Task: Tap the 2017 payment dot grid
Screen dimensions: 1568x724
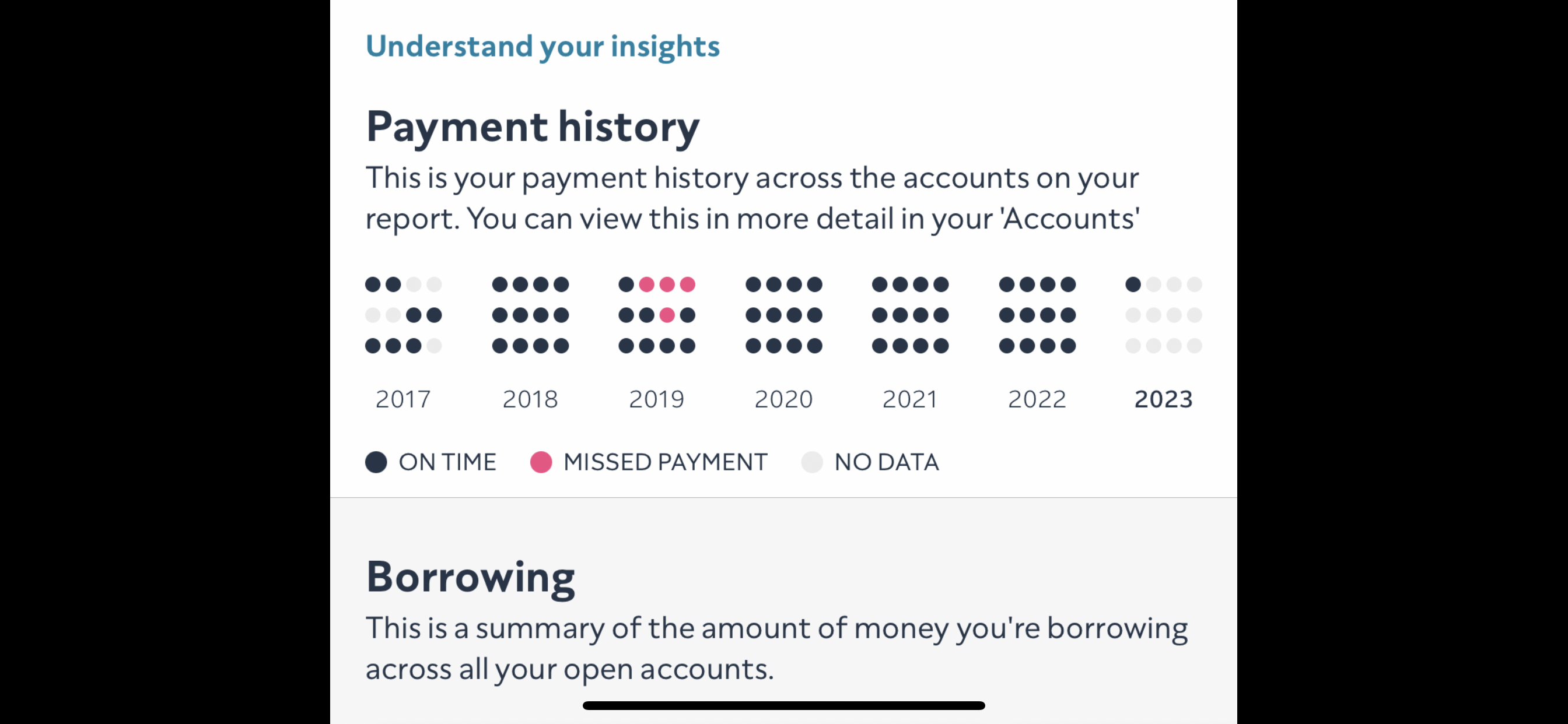Action: point(403,315)
